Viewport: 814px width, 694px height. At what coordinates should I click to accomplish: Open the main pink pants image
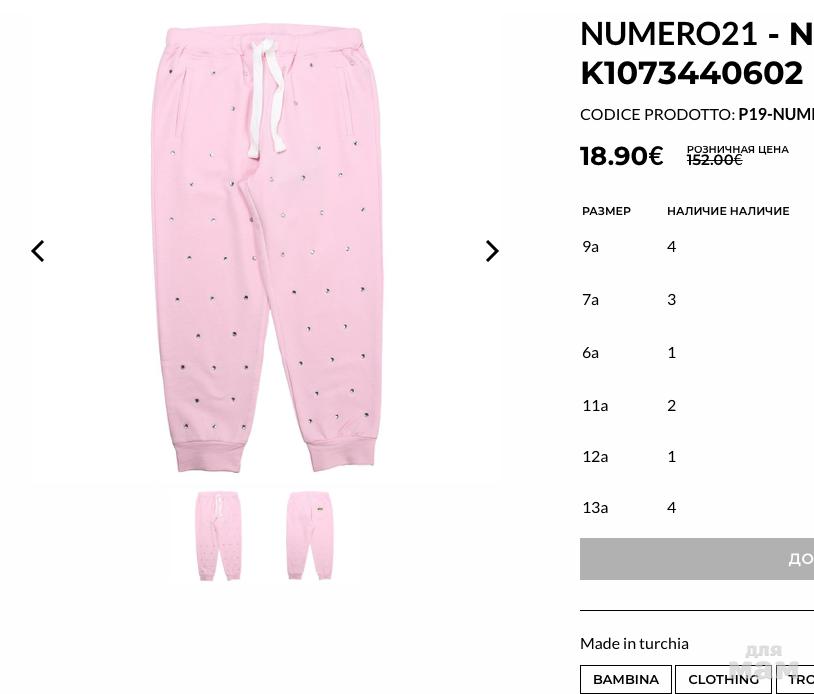pos(265,250)
